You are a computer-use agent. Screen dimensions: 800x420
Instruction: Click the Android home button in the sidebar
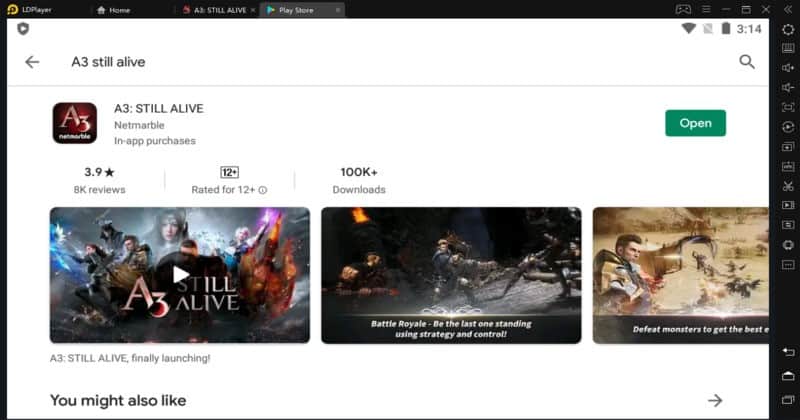pyautogui.click(x=788, y=376)
